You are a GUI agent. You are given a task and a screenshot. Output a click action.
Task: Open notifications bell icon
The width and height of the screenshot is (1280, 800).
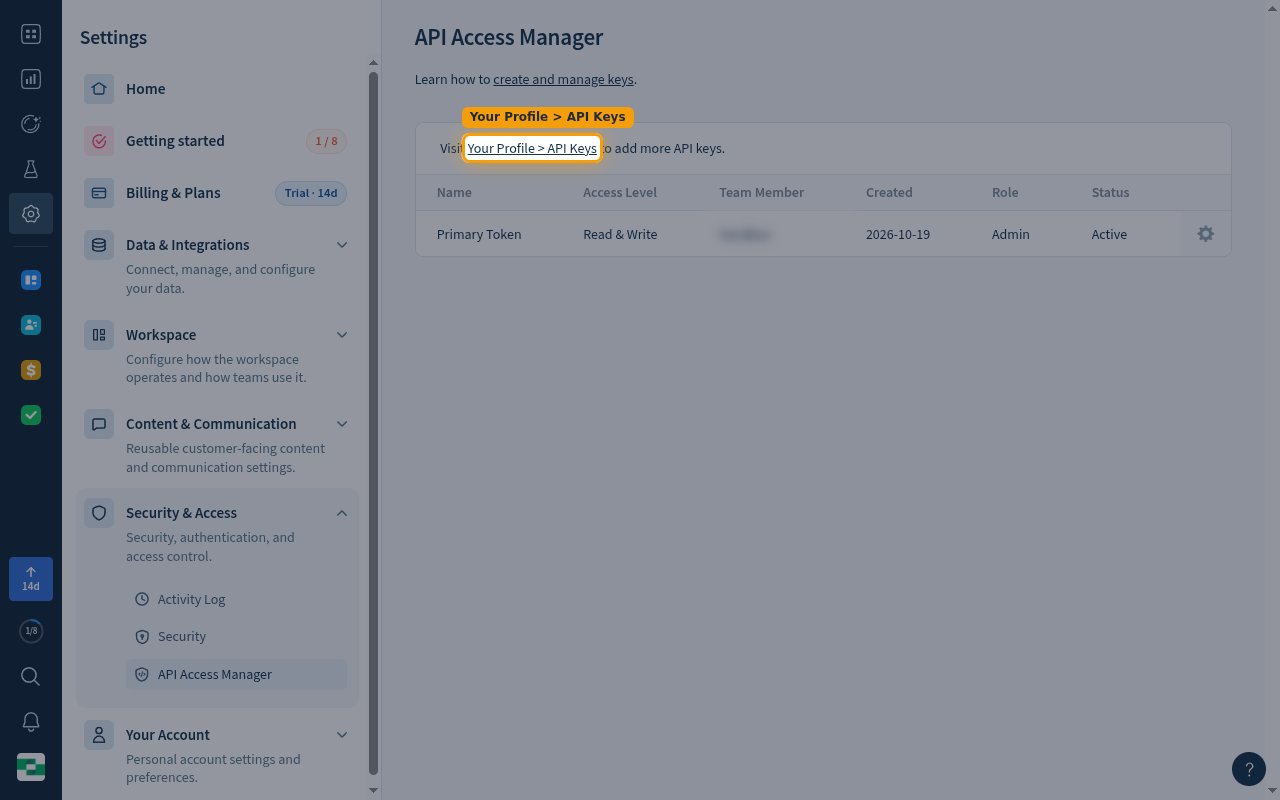click(x=31, y=722)
